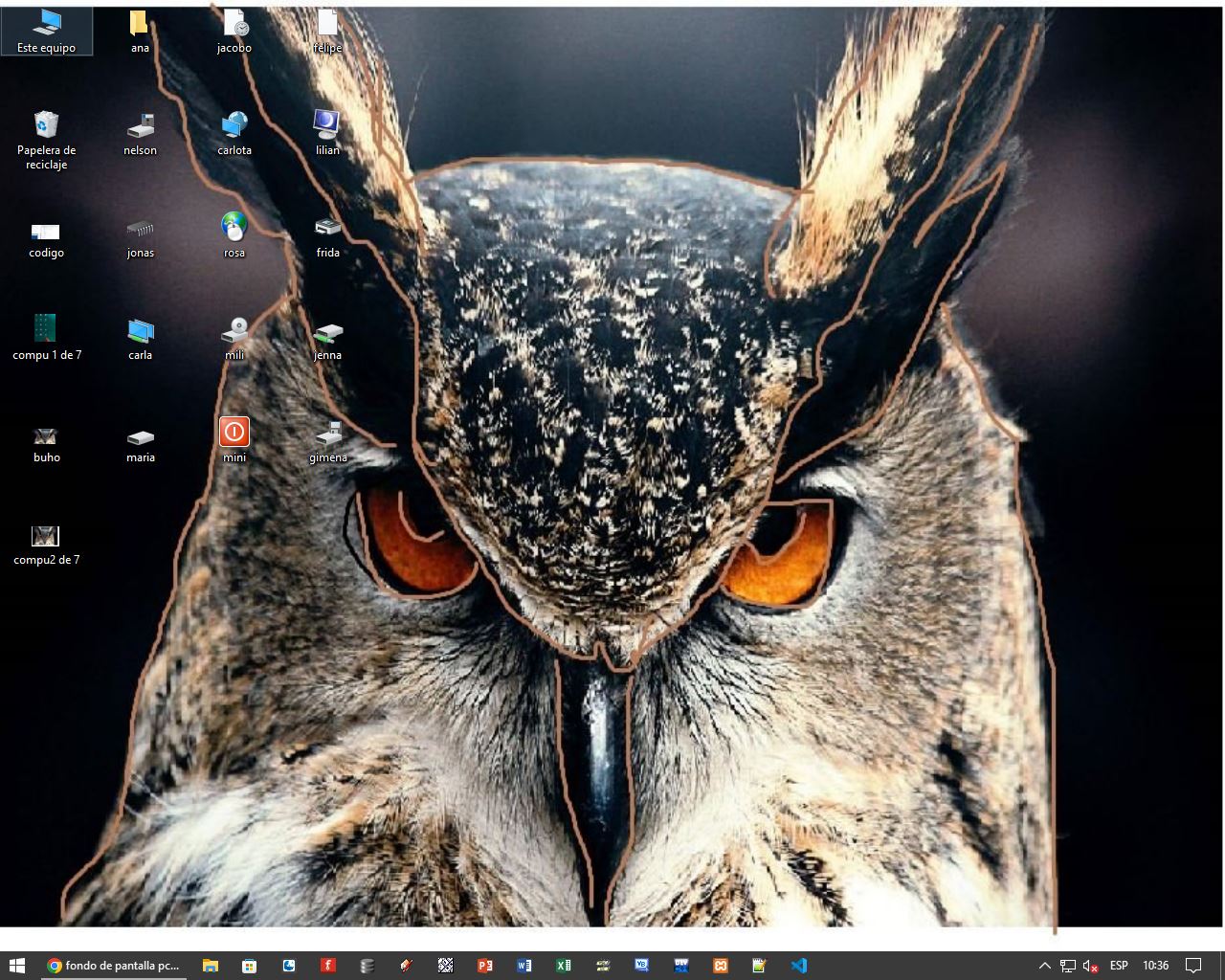This screenshot has width=1225, height=980.
Task: Select the rosa globe shortcut
Action: 234,235
